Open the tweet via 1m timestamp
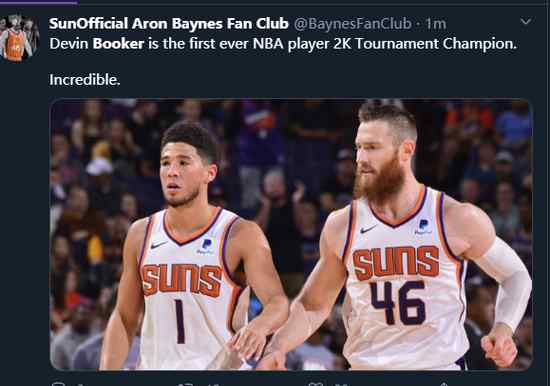 [x=435, y=24]
